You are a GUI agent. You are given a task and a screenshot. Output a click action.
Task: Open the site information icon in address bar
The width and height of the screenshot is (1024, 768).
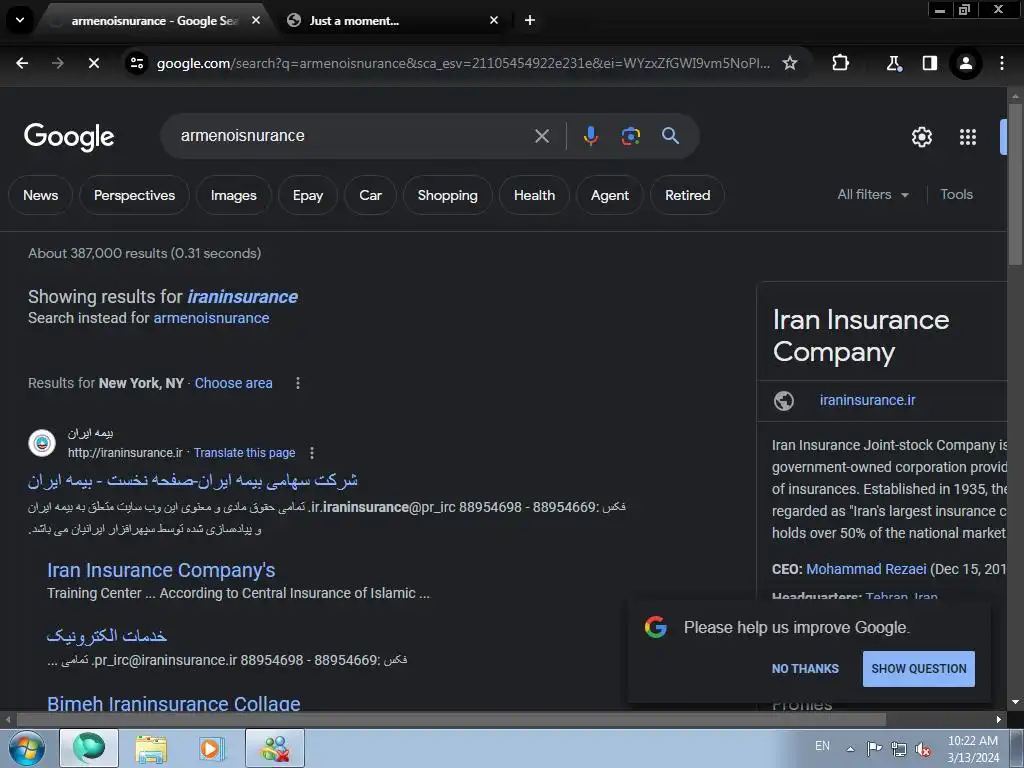click(137, 63)
